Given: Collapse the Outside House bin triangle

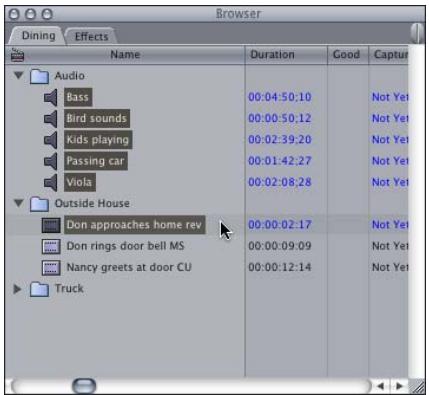Looking at the screenshot, I should [19, 203].
